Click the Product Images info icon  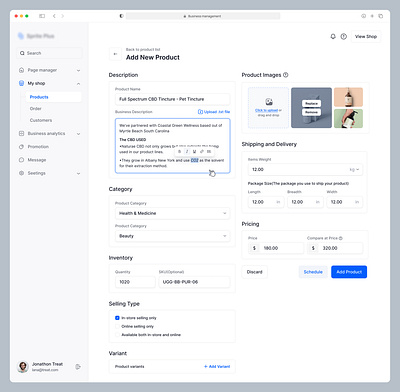point(286,75)
